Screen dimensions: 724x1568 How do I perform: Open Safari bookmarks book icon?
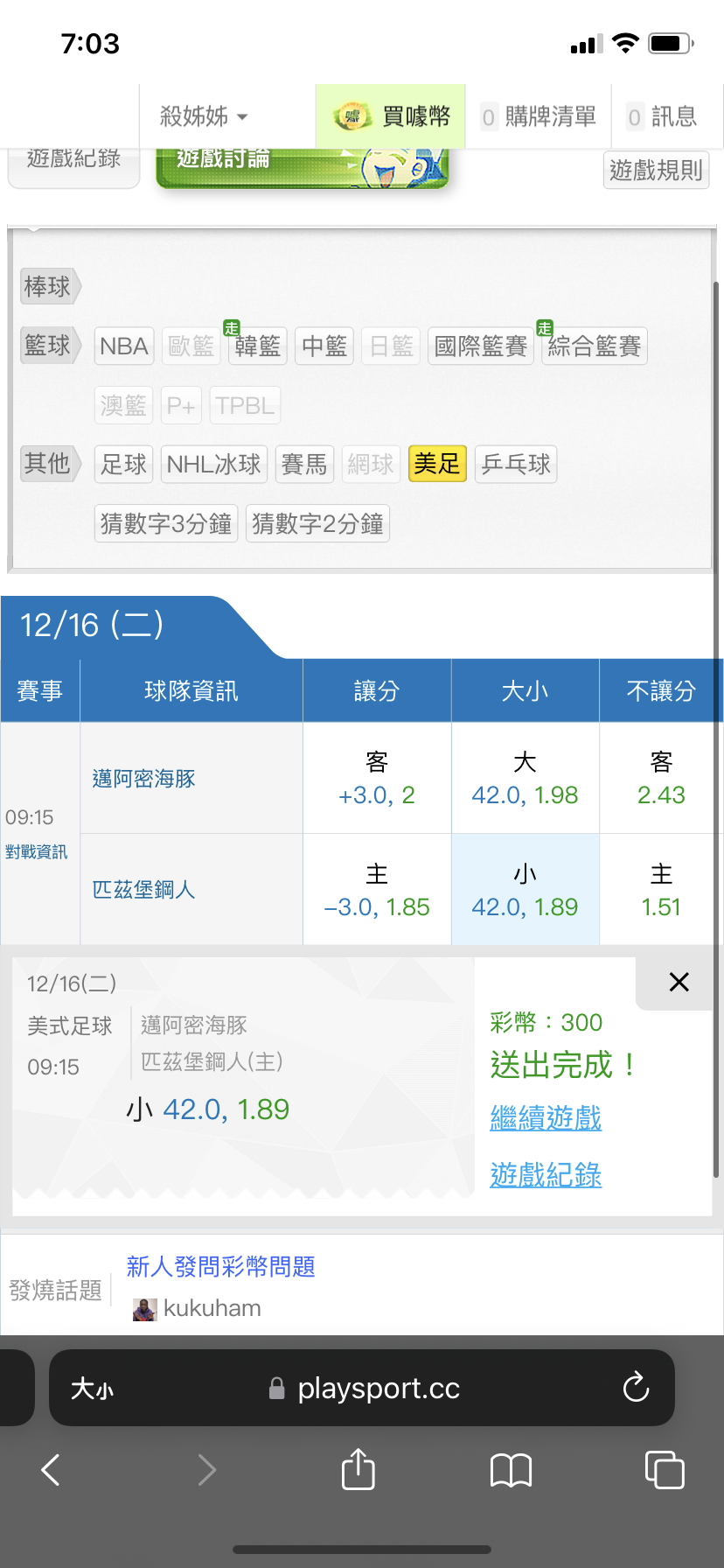pos(511,1470)
